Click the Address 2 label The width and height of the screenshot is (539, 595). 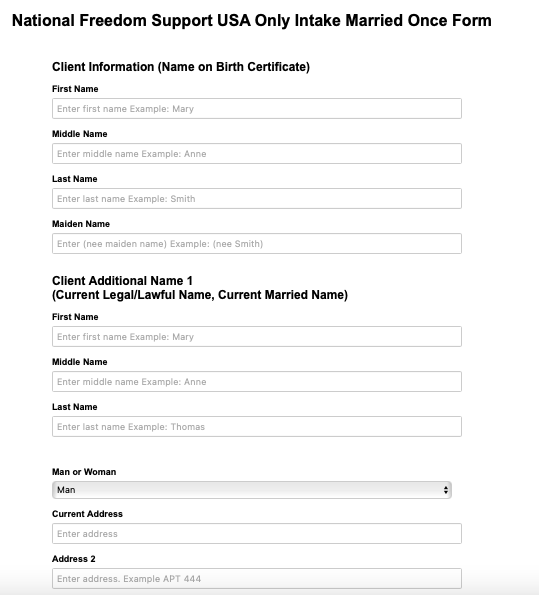click(x=74, y=559)
